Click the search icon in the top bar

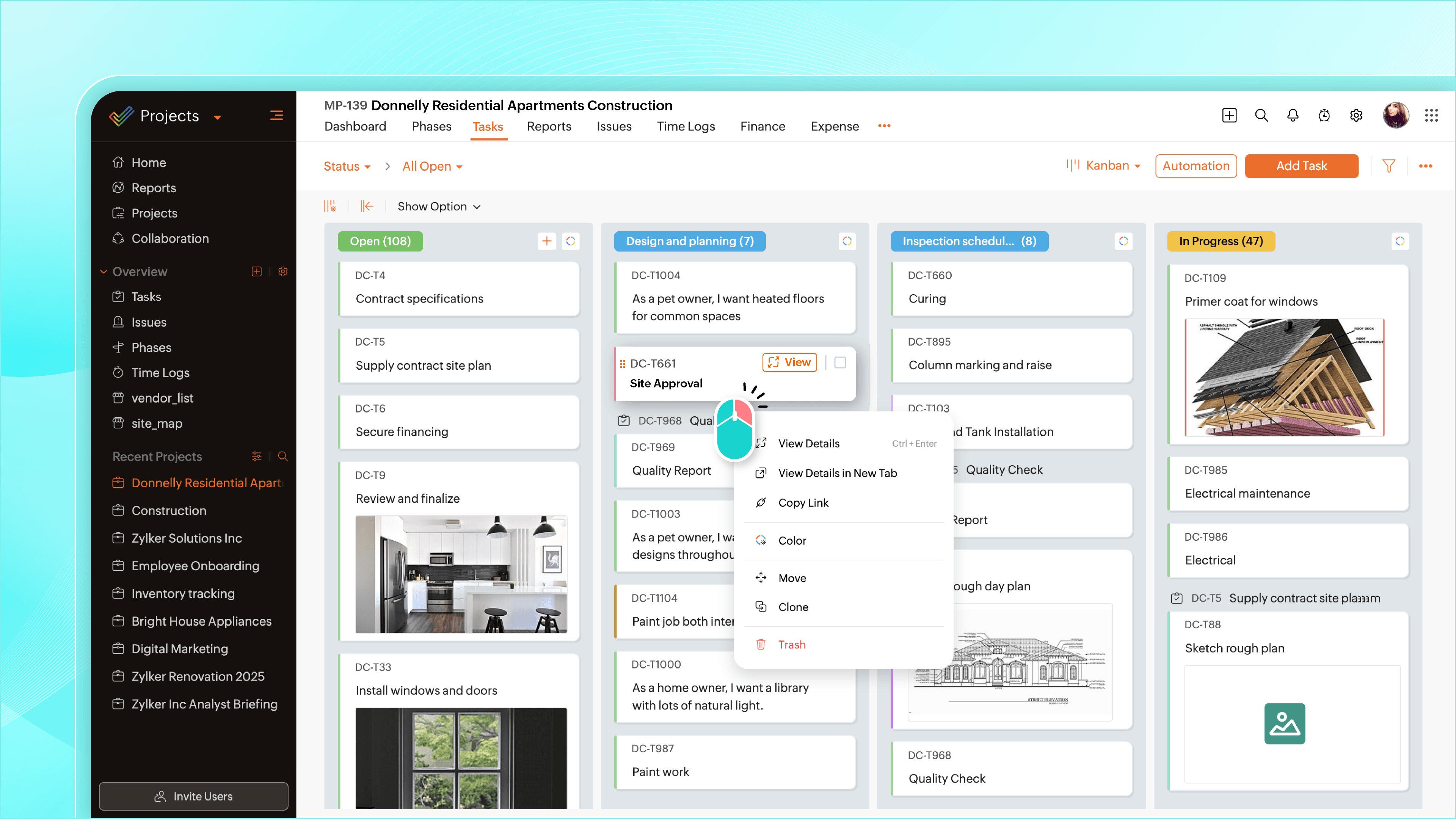click(x=1261, y=115)
